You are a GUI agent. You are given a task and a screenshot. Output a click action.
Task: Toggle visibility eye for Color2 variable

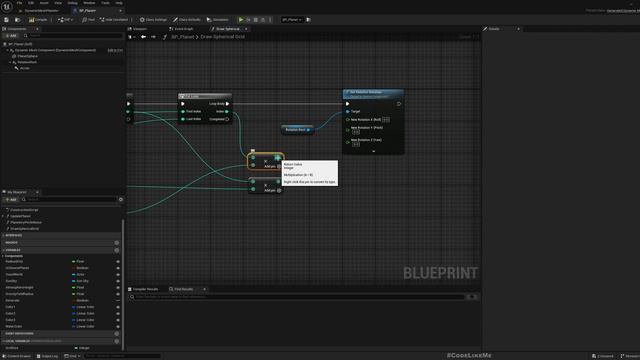118,313
